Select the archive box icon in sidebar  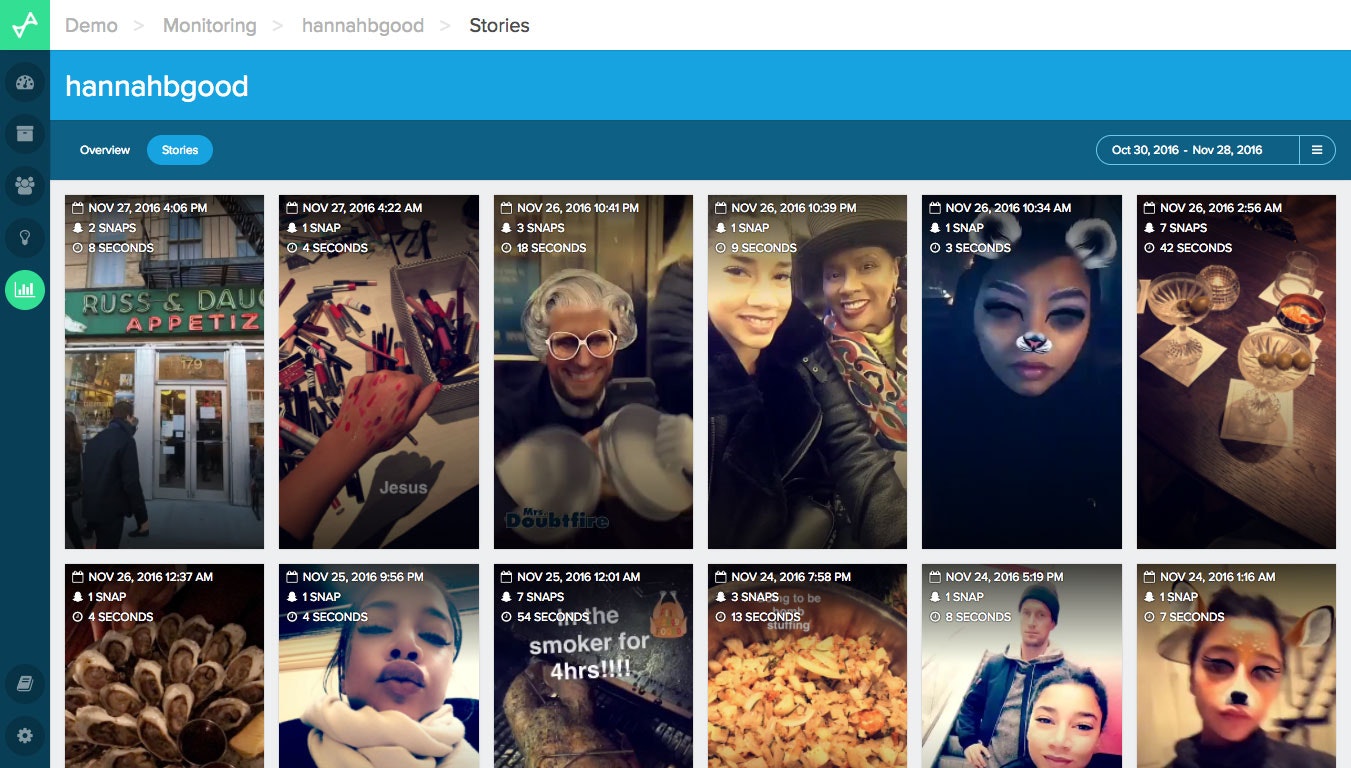click(x=25, y=133)
